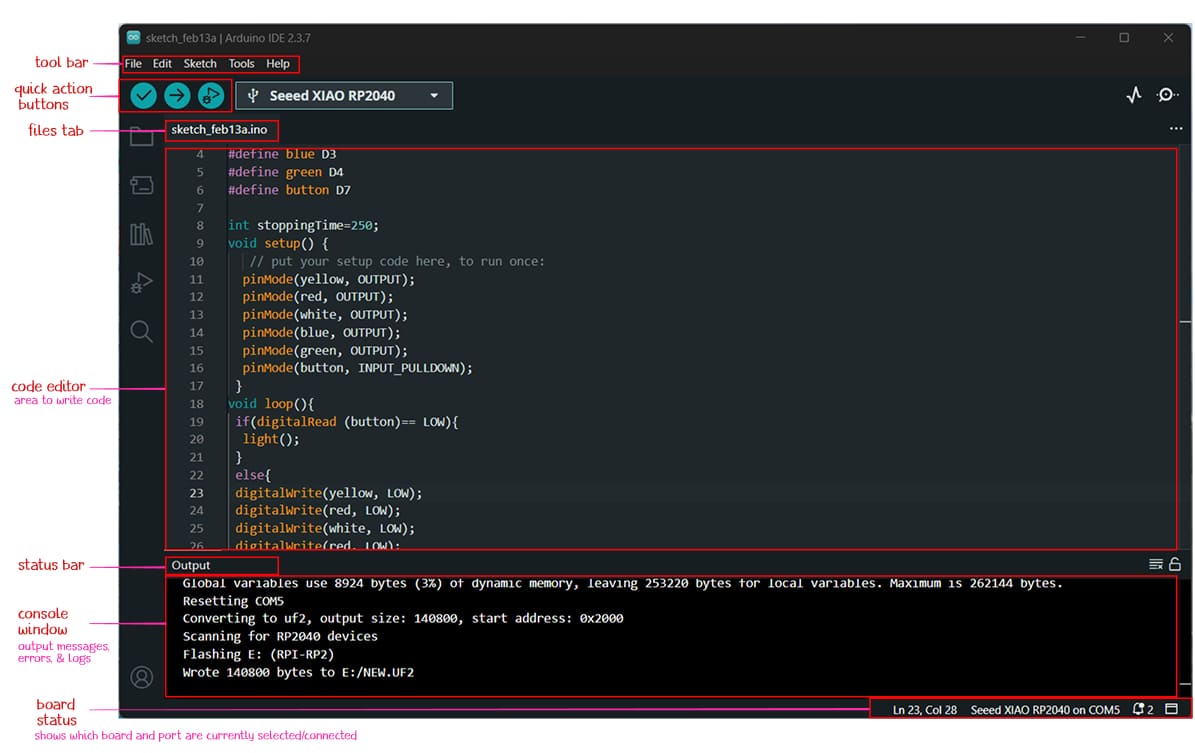Click the setup code comment on line 10

(397, 261)
